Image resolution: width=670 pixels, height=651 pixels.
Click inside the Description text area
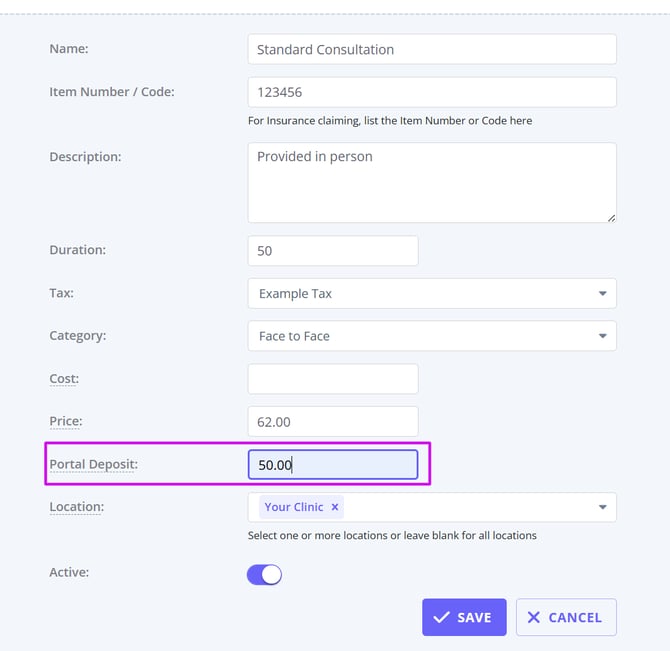431,182
